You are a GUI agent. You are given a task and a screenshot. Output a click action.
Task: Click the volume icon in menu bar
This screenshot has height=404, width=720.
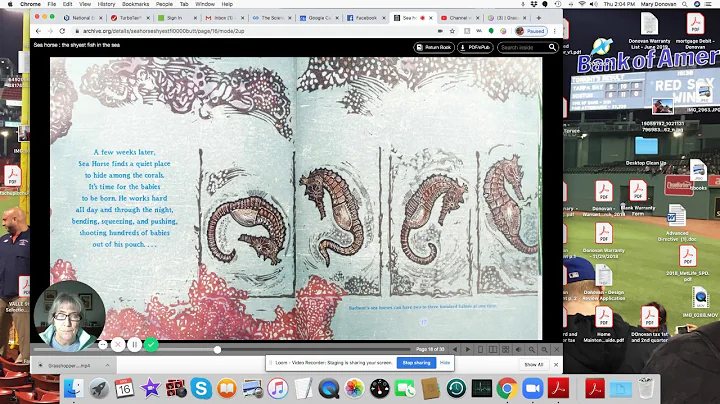pos(594,4)
